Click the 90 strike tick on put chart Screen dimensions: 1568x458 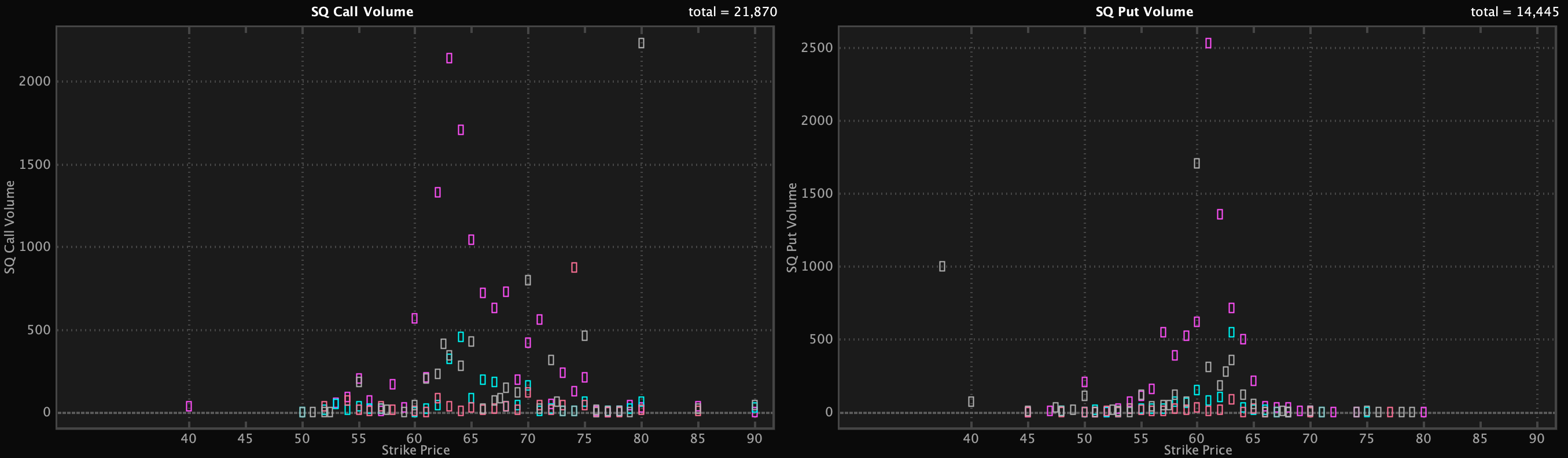(1536, 438)
